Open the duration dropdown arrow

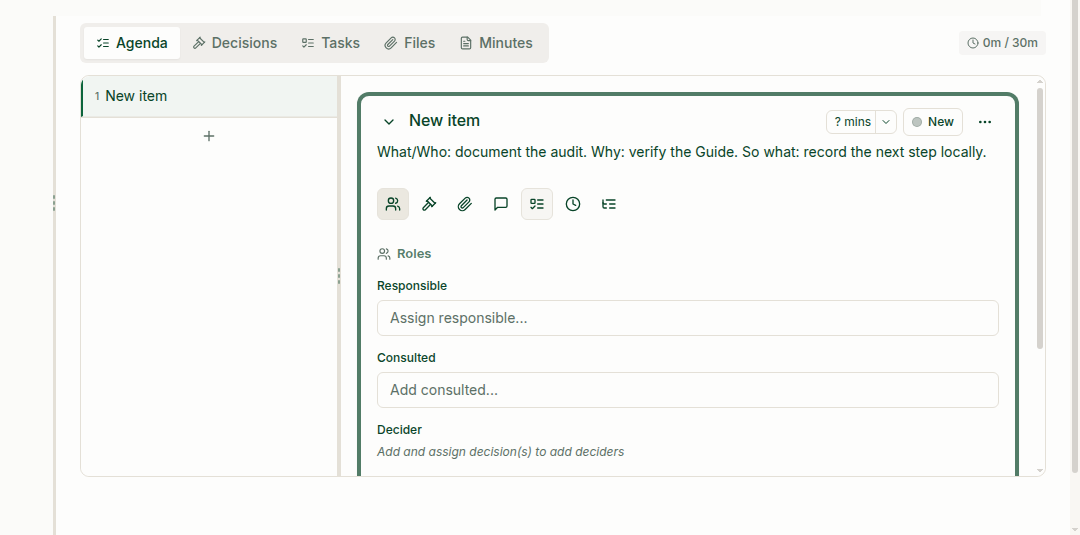click(886, 122)
